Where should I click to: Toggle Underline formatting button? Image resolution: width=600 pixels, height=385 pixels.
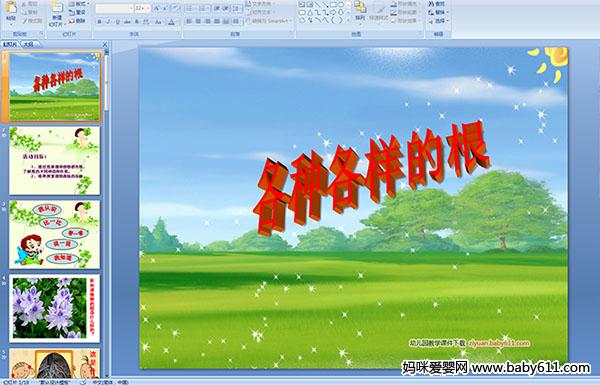tap(117, 22)
